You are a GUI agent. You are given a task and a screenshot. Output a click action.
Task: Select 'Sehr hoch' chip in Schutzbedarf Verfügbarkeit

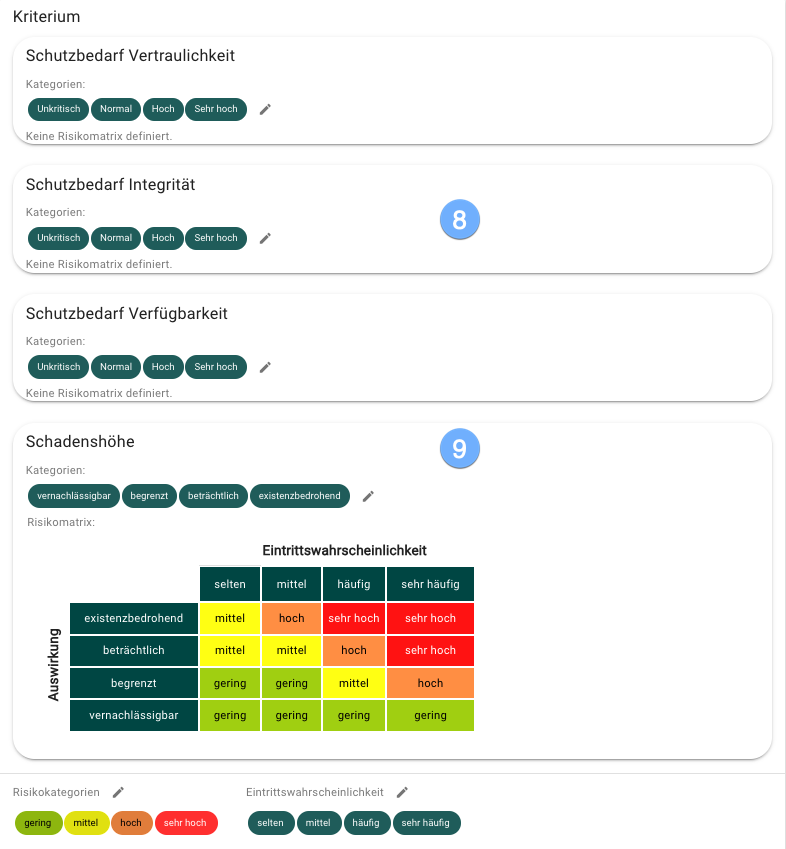click(x=216, y=367)
